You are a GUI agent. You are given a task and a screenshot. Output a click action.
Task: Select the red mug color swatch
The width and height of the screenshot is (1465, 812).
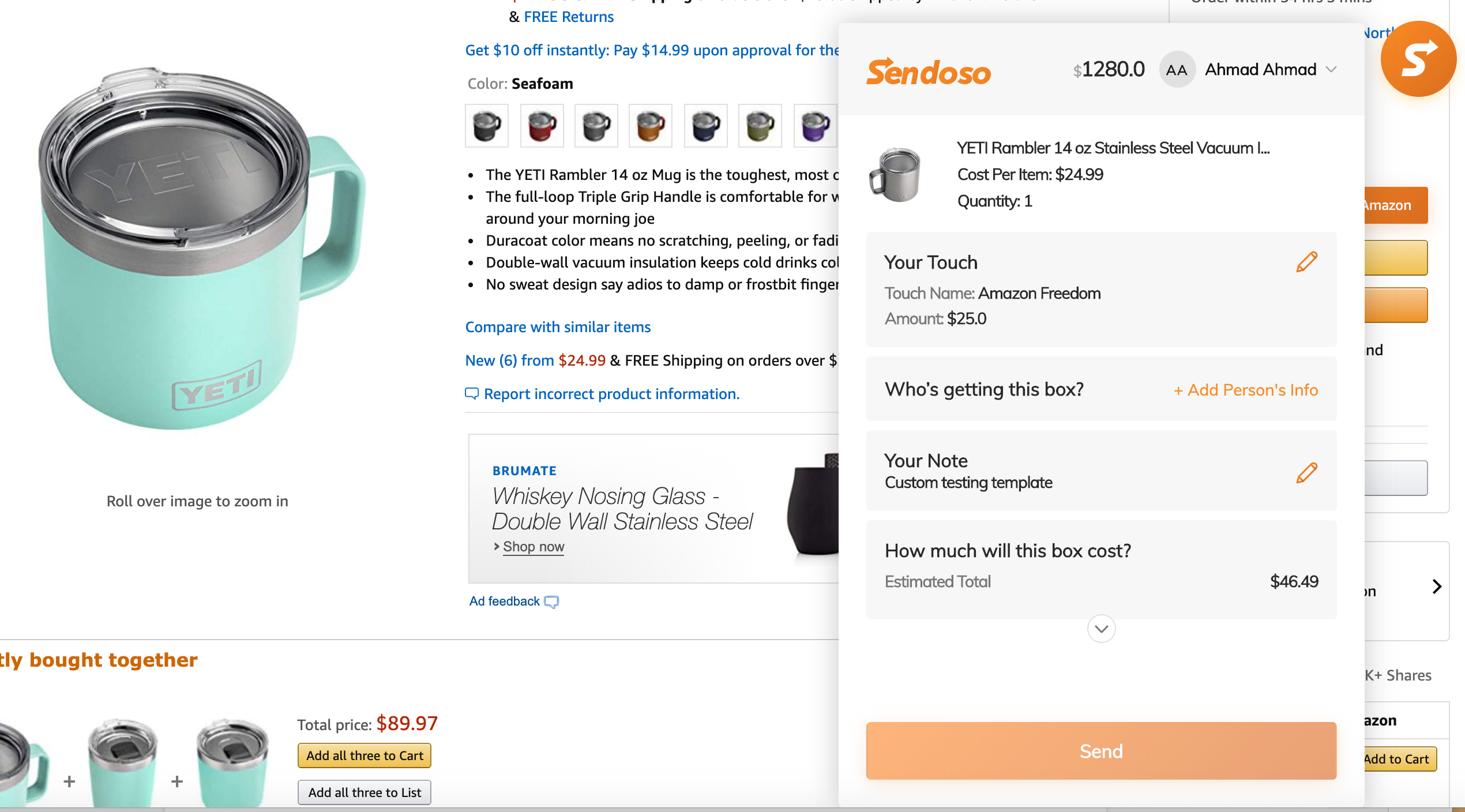pyautogui.click(x=542, y=126)
